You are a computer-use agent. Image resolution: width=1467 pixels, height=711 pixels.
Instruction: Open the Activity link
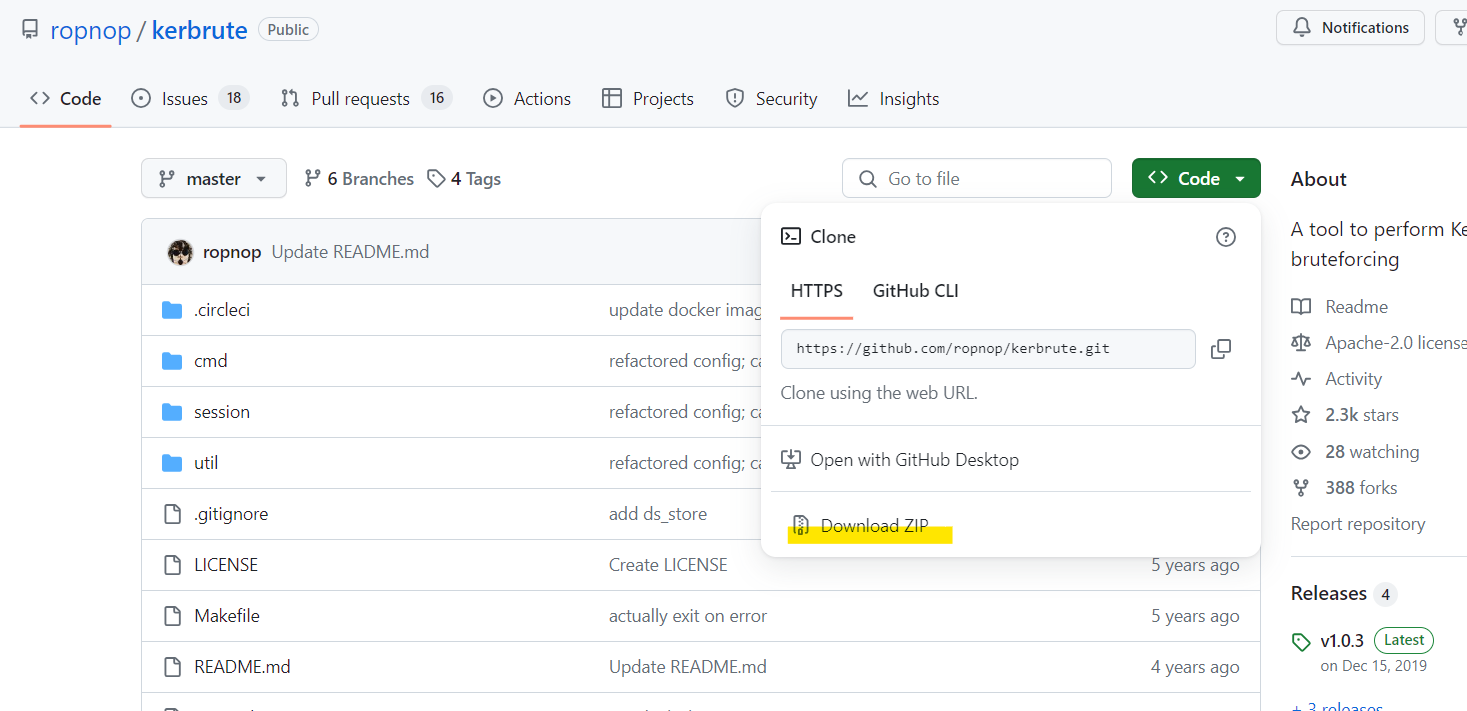pos(1337,379)
